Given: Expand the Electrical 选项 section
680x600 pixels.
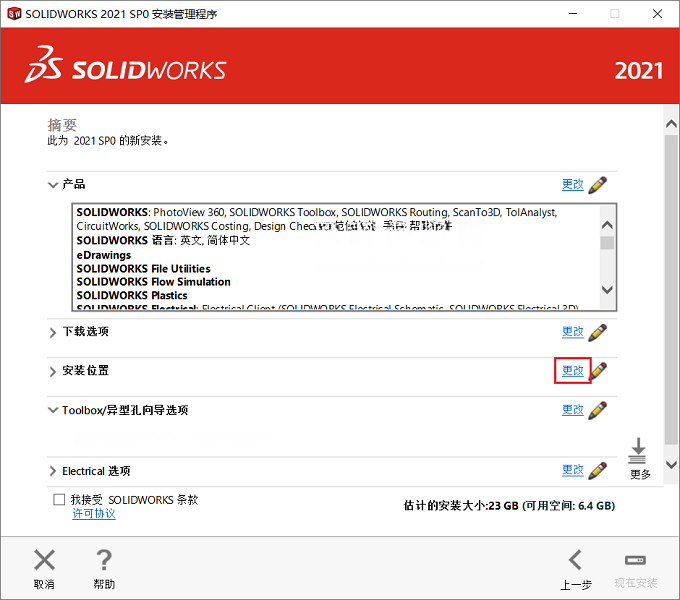Looking at the screenshot, I should click(53, 471).
